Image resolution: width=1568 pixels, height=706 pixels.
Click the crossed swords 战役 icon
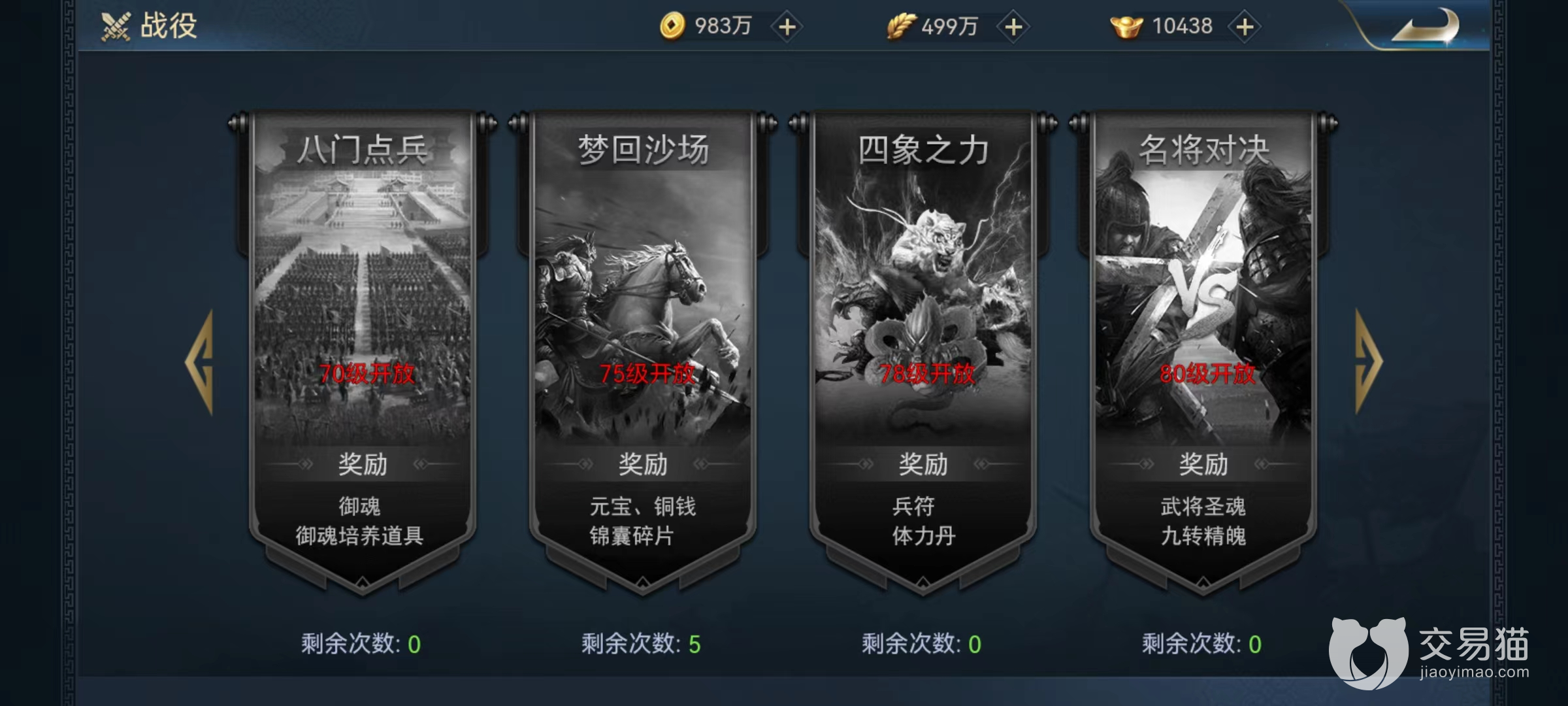tap(116, 27)
